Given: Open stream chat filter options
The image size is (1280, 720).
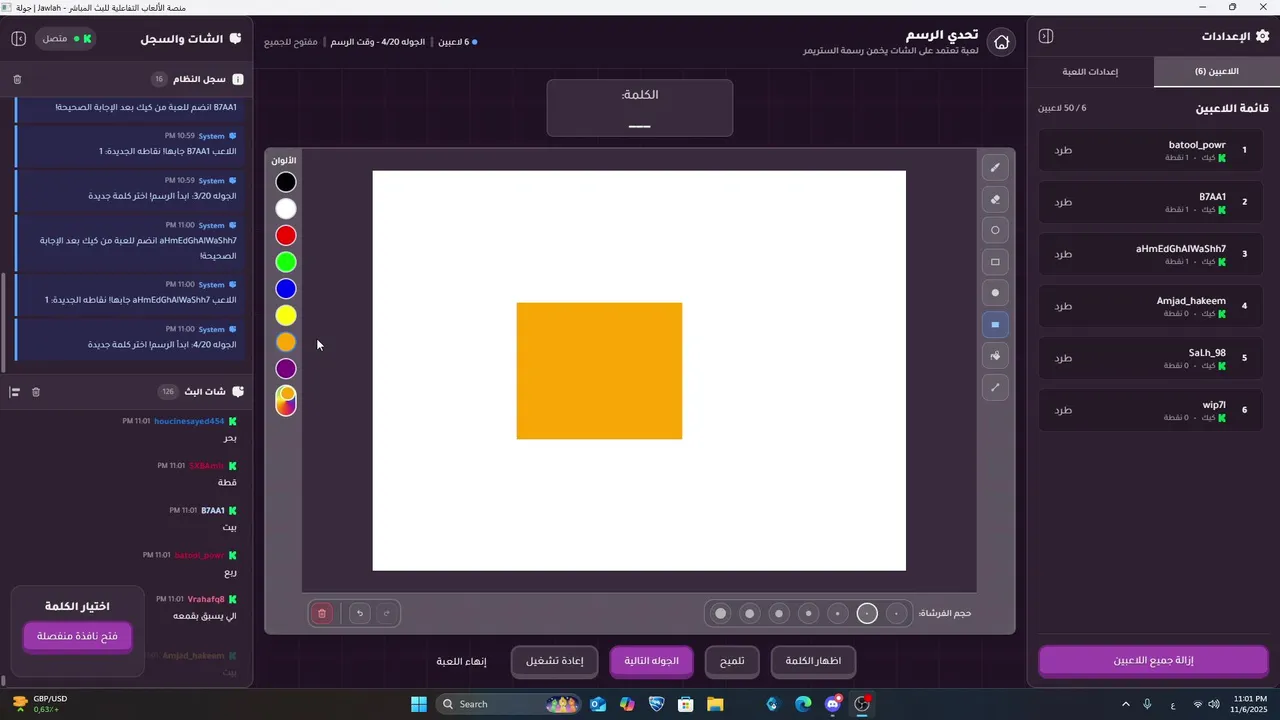Looking at the screenshot, I should (15, 392).
